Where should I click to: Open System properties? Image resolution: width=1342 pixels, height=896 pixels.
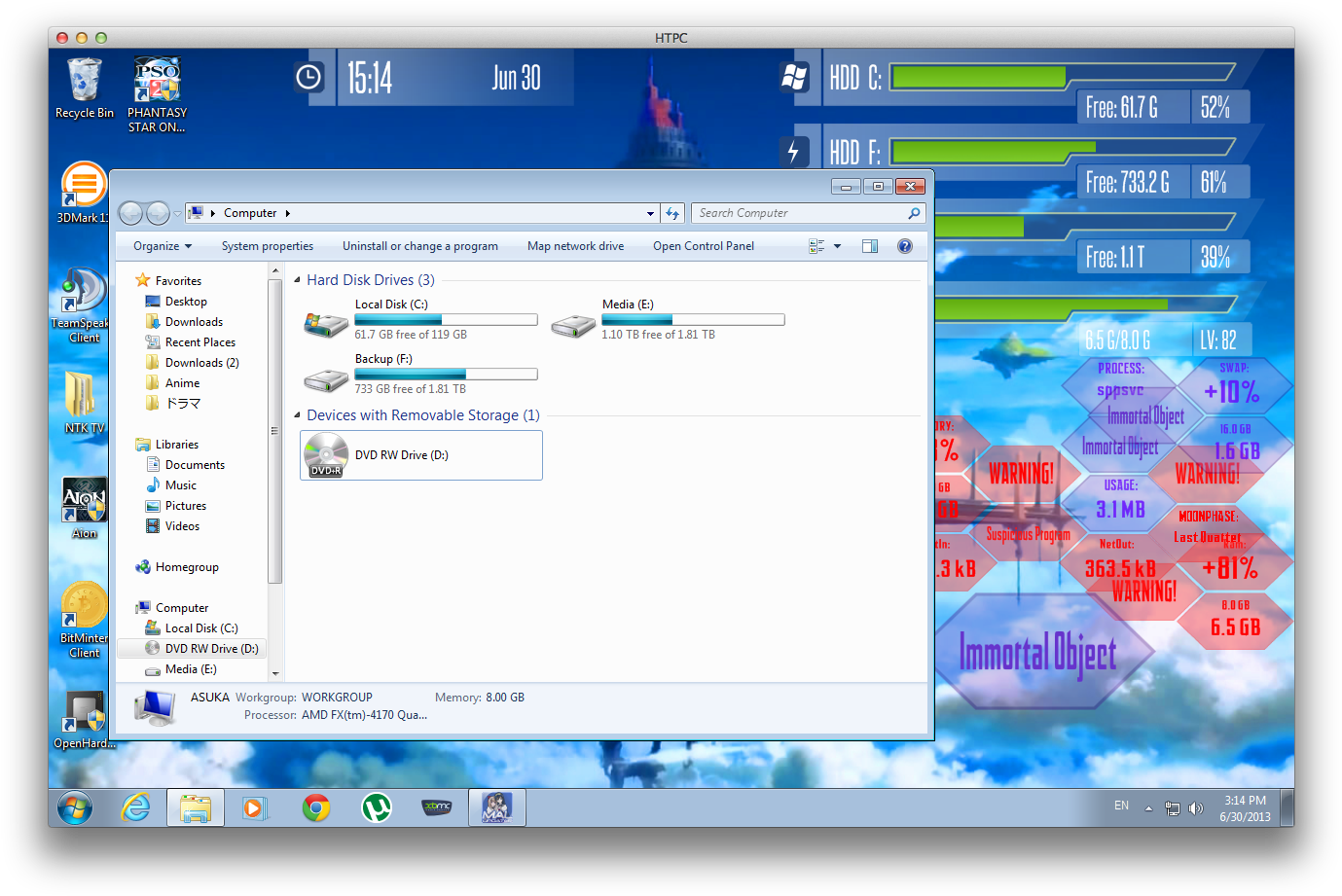click(x=267, y=245)
